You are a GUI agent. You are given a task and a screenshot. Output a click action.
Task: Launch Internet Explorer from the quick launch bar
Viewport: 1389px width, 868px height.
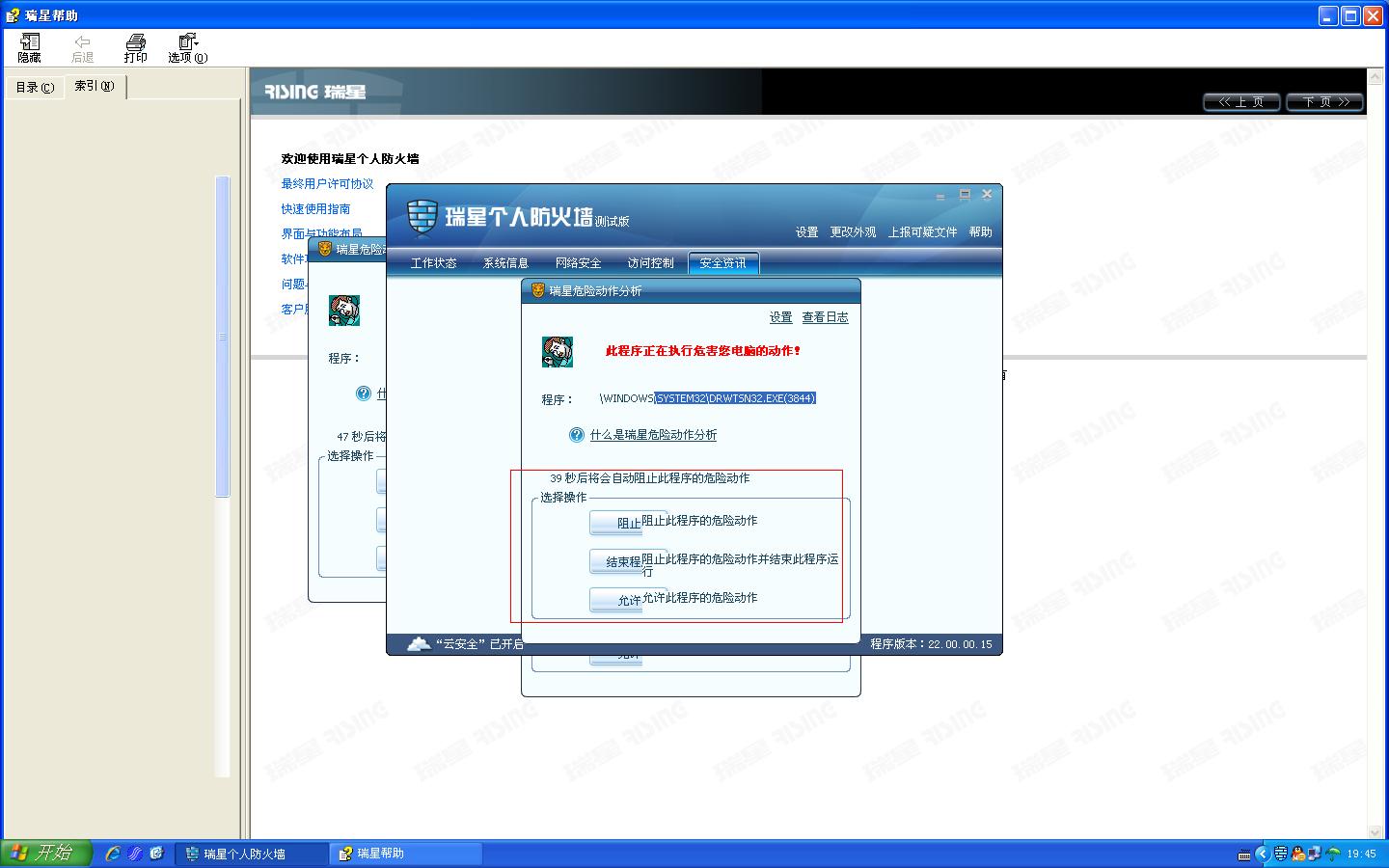tap(113, 854)
